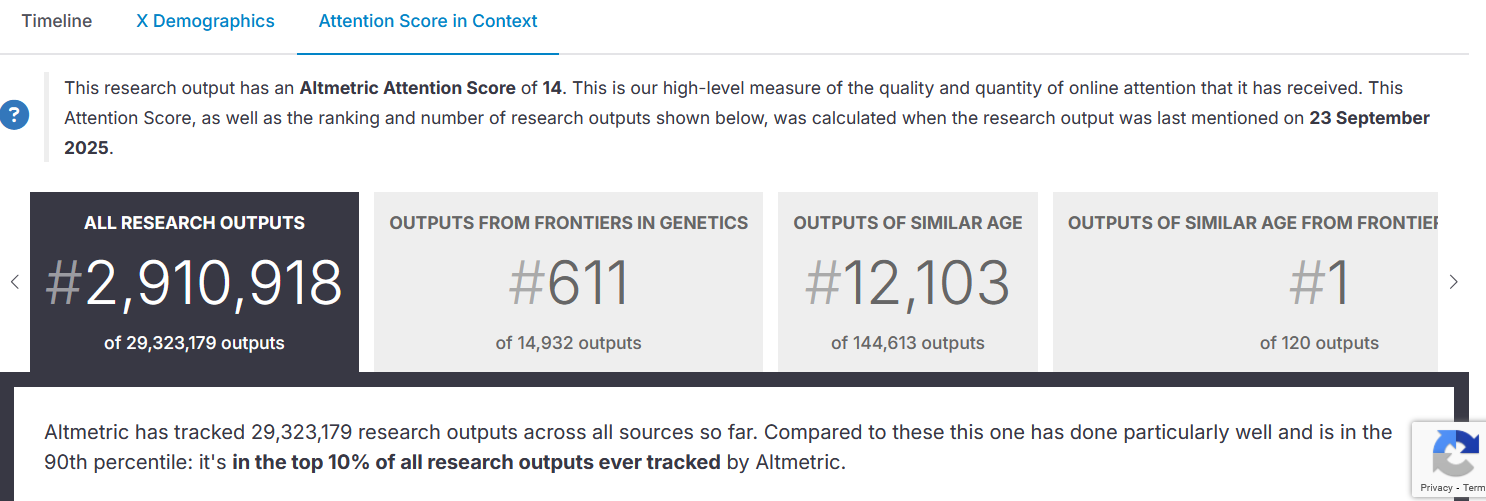This screenshot has width=1486, height=501.
Task: Switch to the X Demographics tab
Action: [205, 21]
